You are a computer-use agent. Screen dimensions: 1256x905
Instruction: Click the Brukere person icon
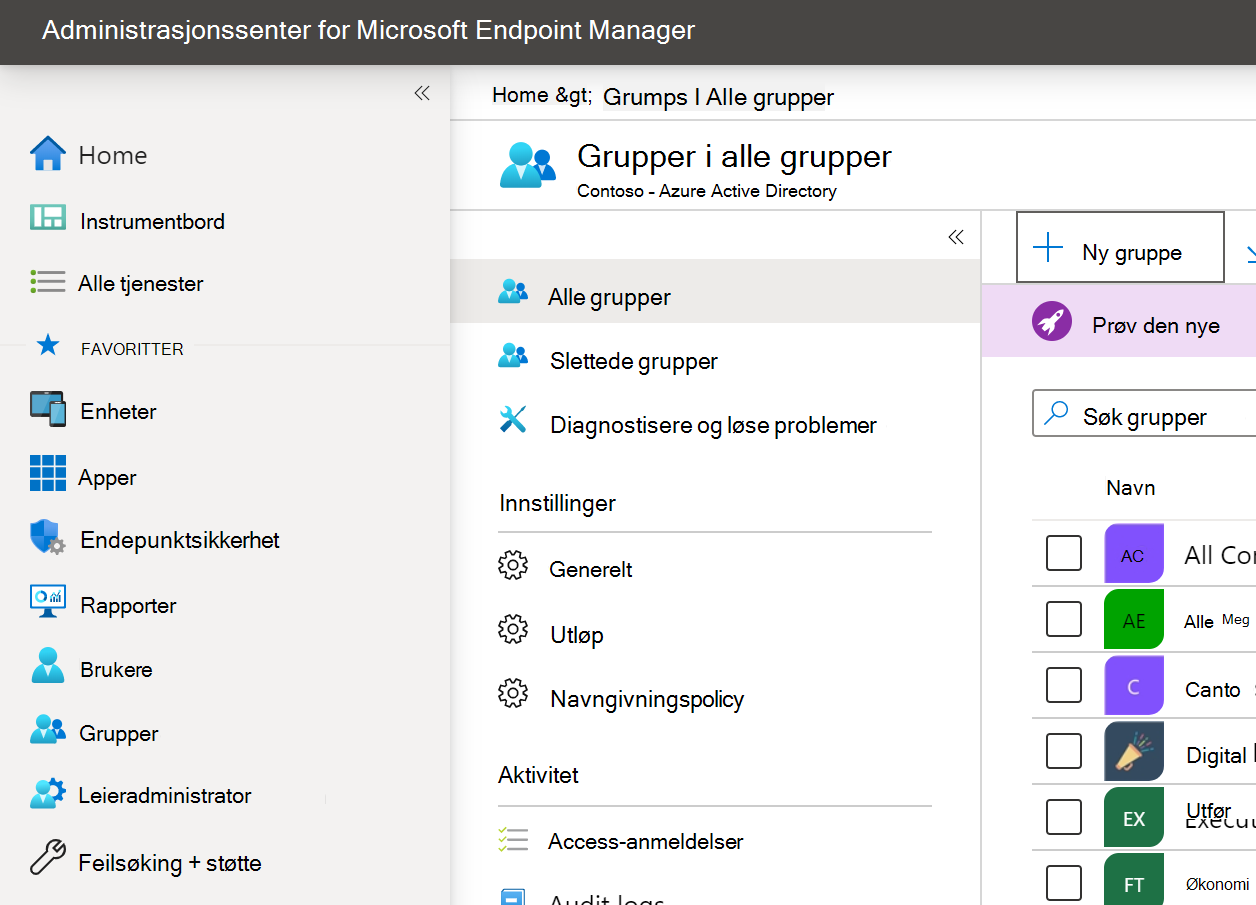tap(47, 667)
